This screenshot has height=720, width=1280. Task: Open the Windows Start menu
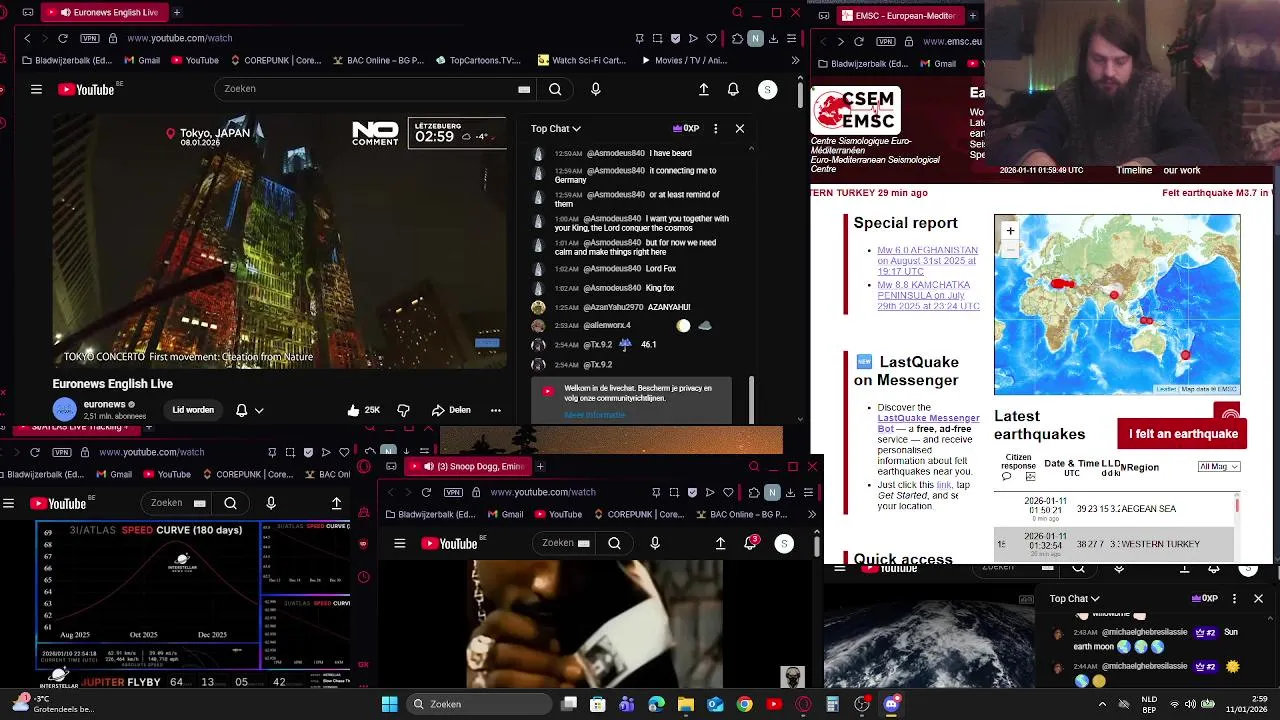389,704
